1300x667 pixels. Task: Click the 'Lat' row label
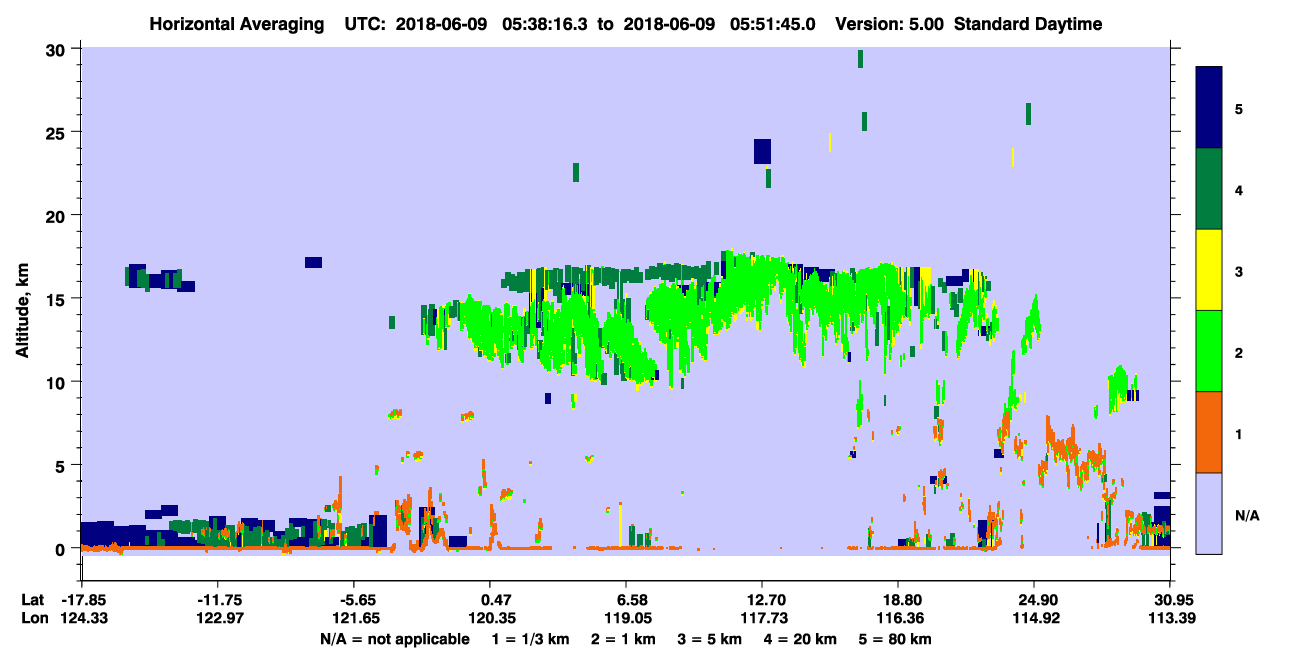click(x=33, y=600)
